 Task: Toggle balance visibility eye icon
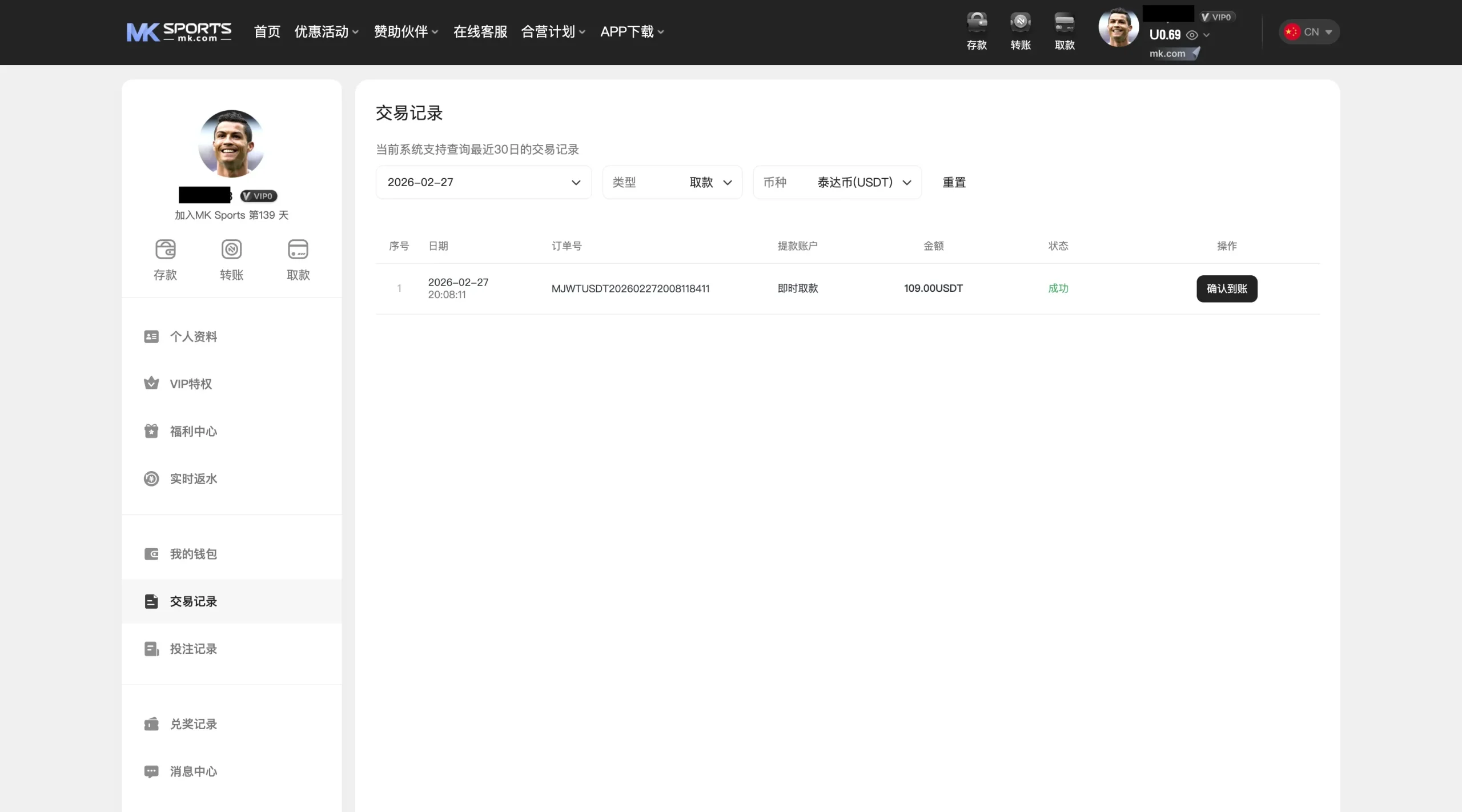1192,35
